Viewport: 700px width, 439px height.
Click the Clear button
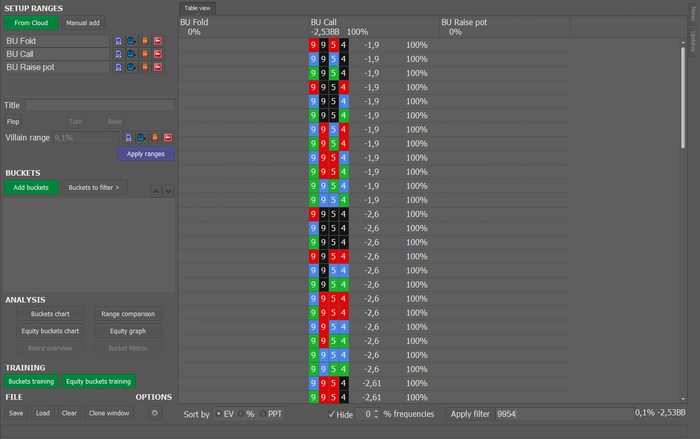coord(69,413)
